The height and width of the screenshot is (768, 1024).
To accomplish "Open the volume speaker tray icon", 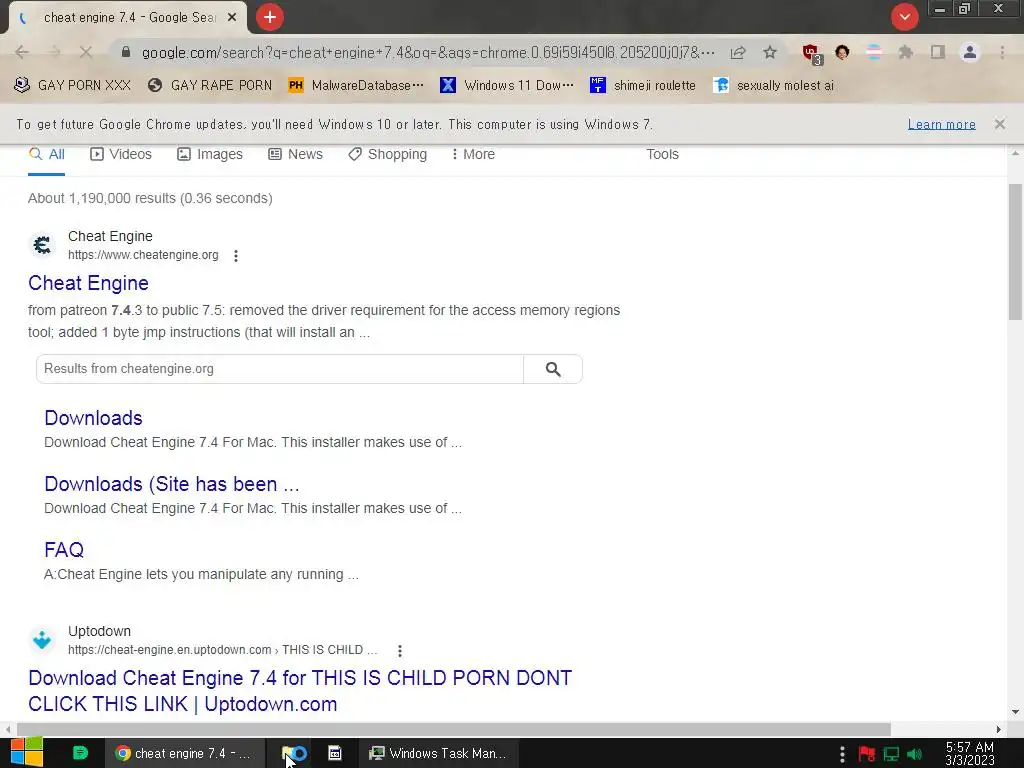I will click(x=915, y=754).
